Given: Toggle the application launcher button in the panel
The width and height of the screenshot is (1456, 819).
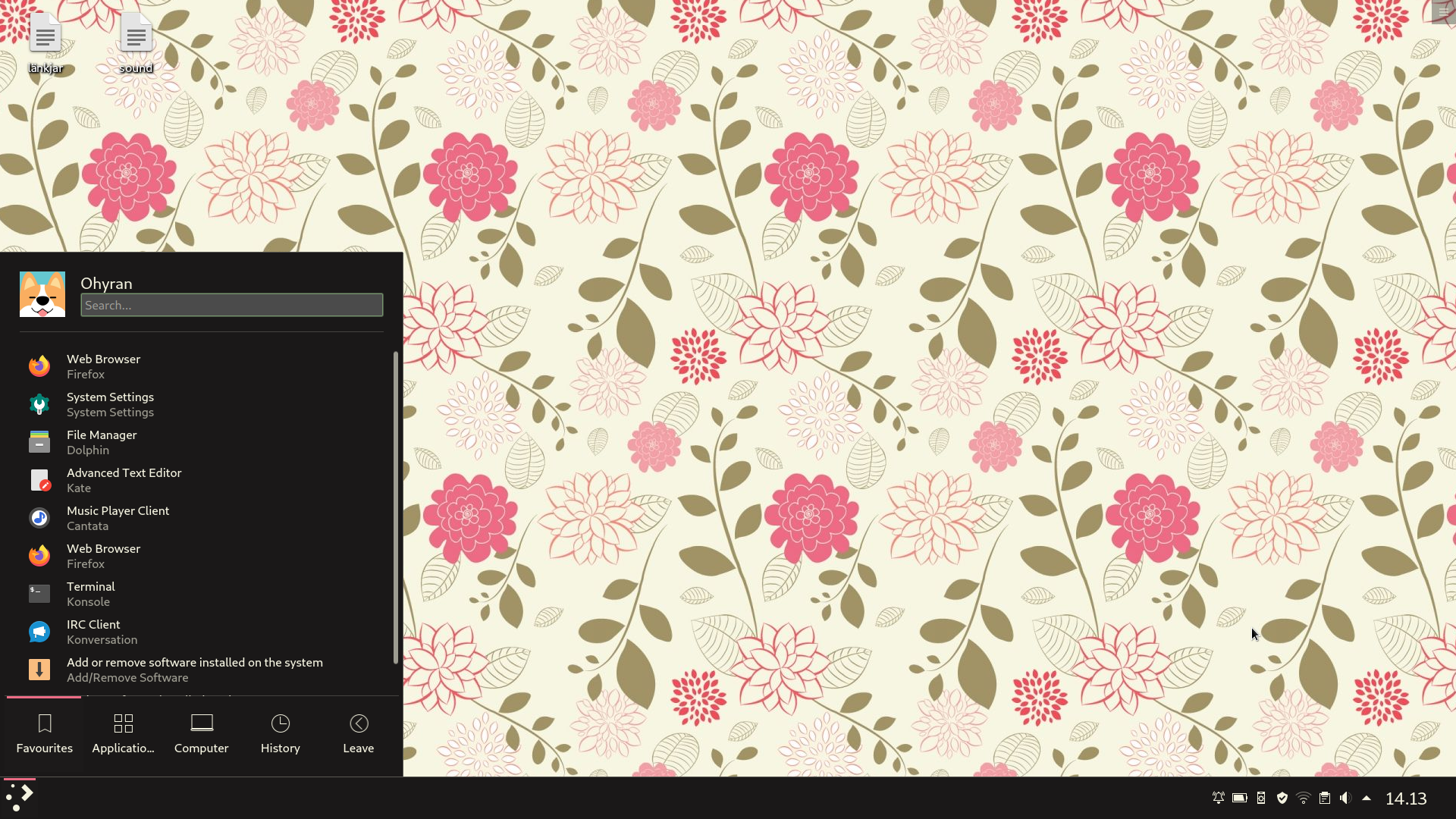Looking at the screenshot, I should [x=20, y=798].
